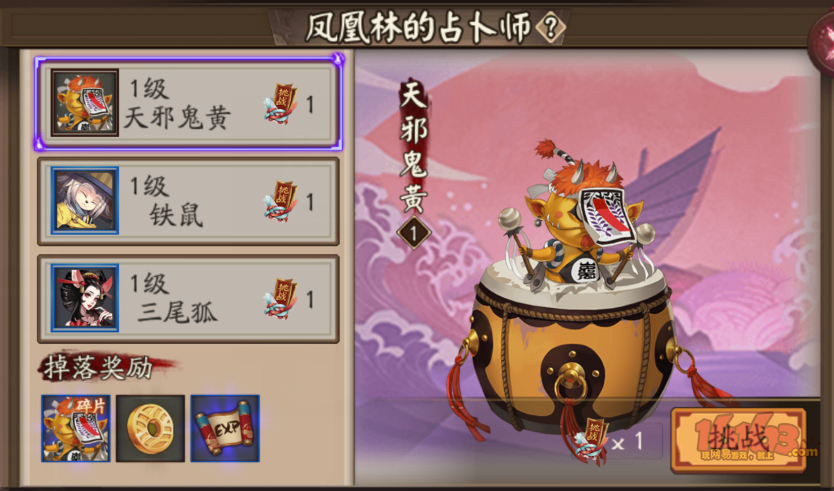
Task: Select the 铁鼠 level 1 entry
Action: tap(188, 201)
